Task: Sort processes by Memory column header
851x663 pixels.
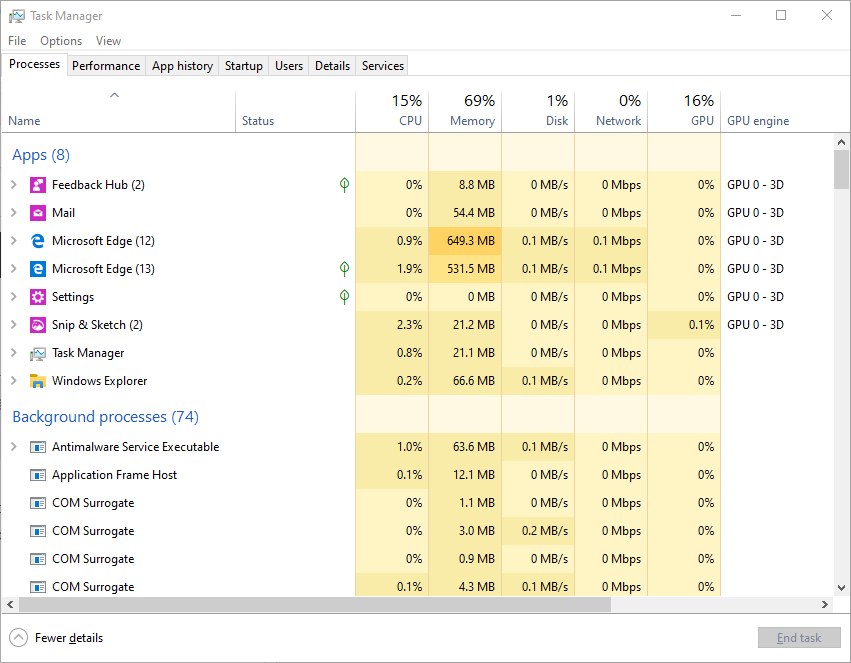Action: click(x=465, y=111)
